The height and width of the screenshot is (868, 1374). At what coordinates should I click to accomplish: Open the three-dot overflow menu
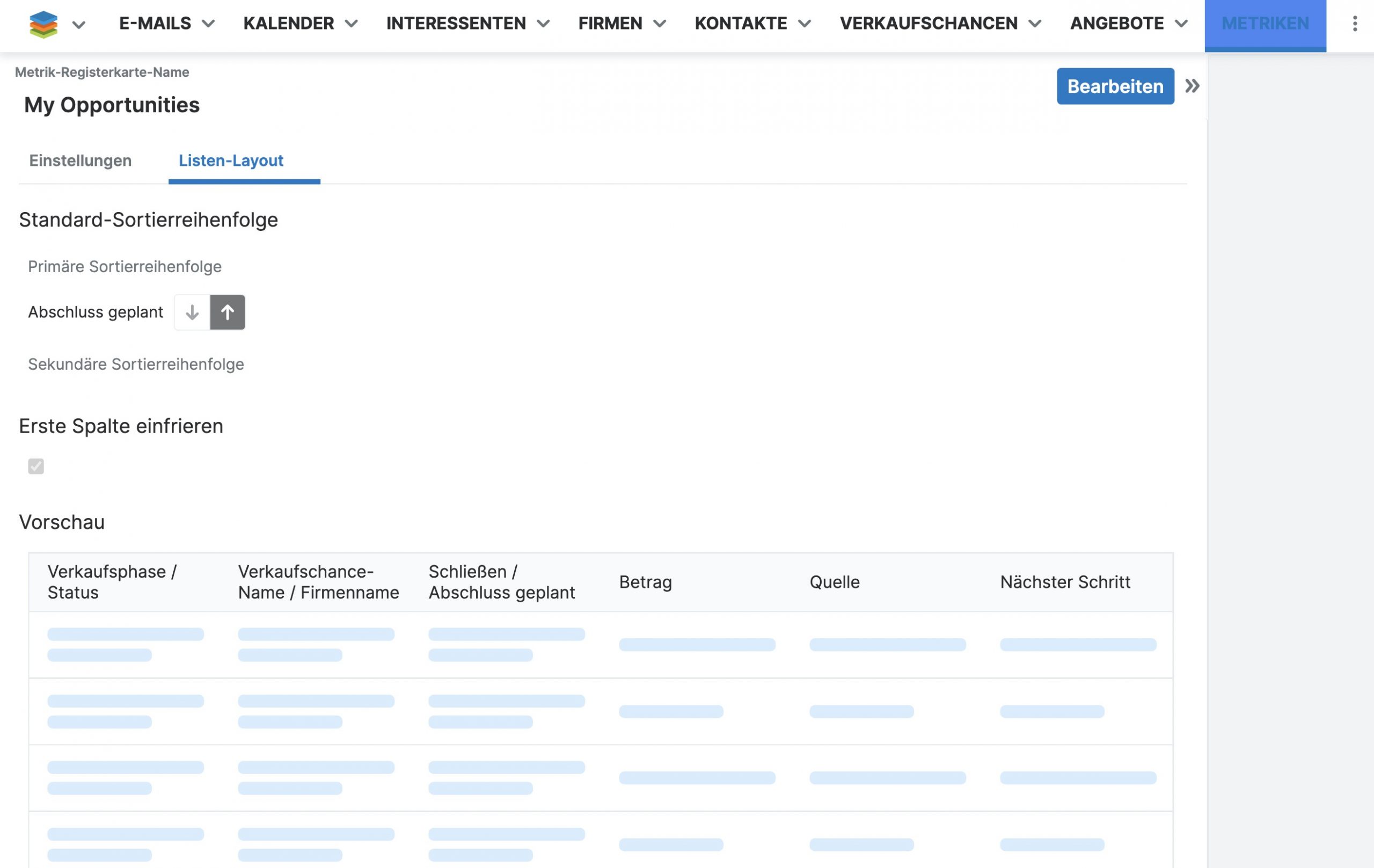pyautogui.click(x=1354, y=24)
